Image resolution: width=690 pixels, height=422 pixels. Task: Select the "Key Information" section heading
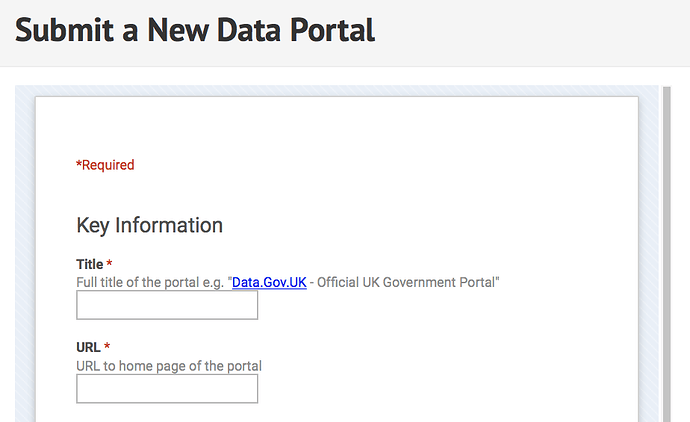tap(149, 225)
